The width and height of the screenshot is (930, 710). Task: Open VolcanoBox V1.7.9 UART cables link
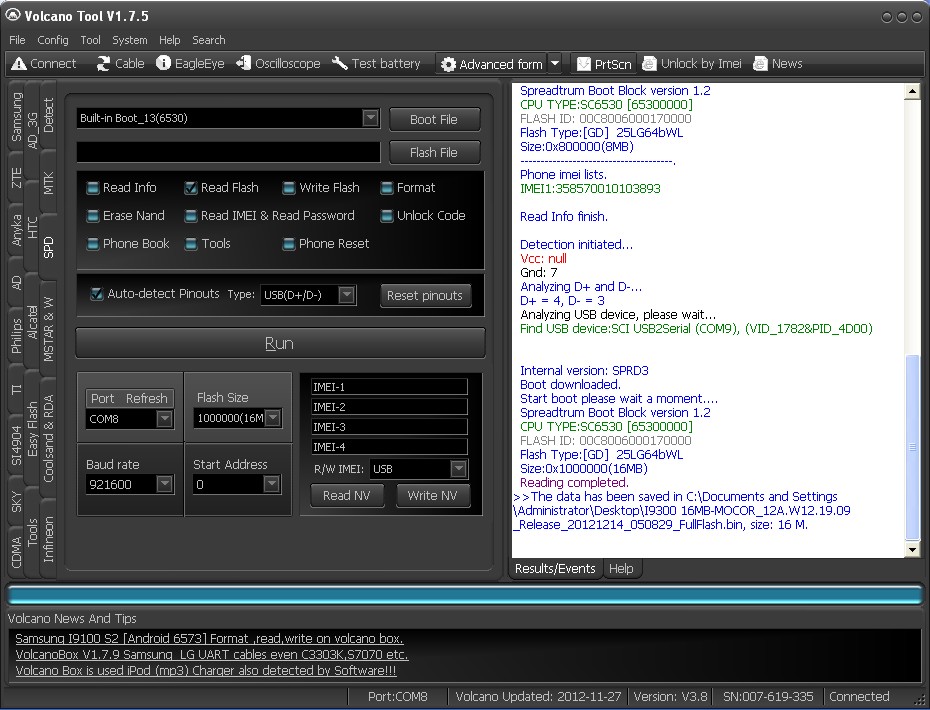[212, 655]
